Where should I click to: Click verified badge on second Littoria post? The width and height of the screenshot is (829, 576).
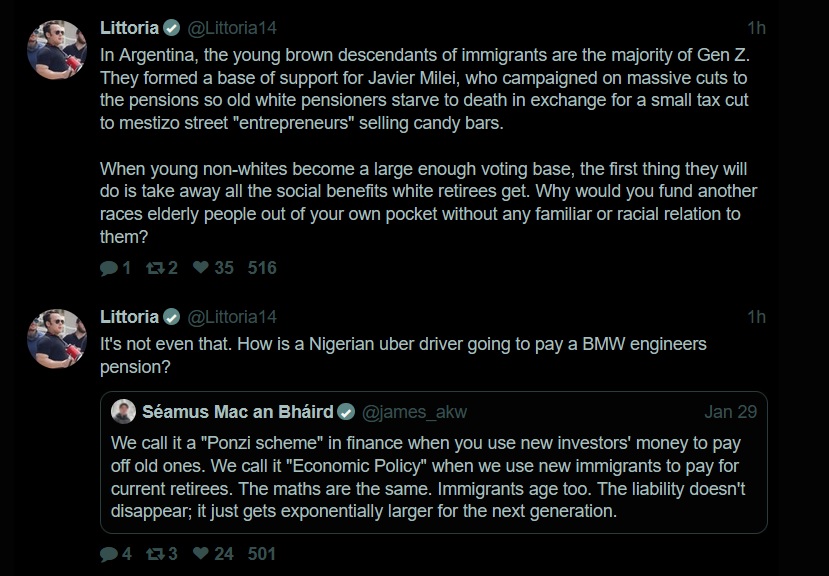click(172, 317)
